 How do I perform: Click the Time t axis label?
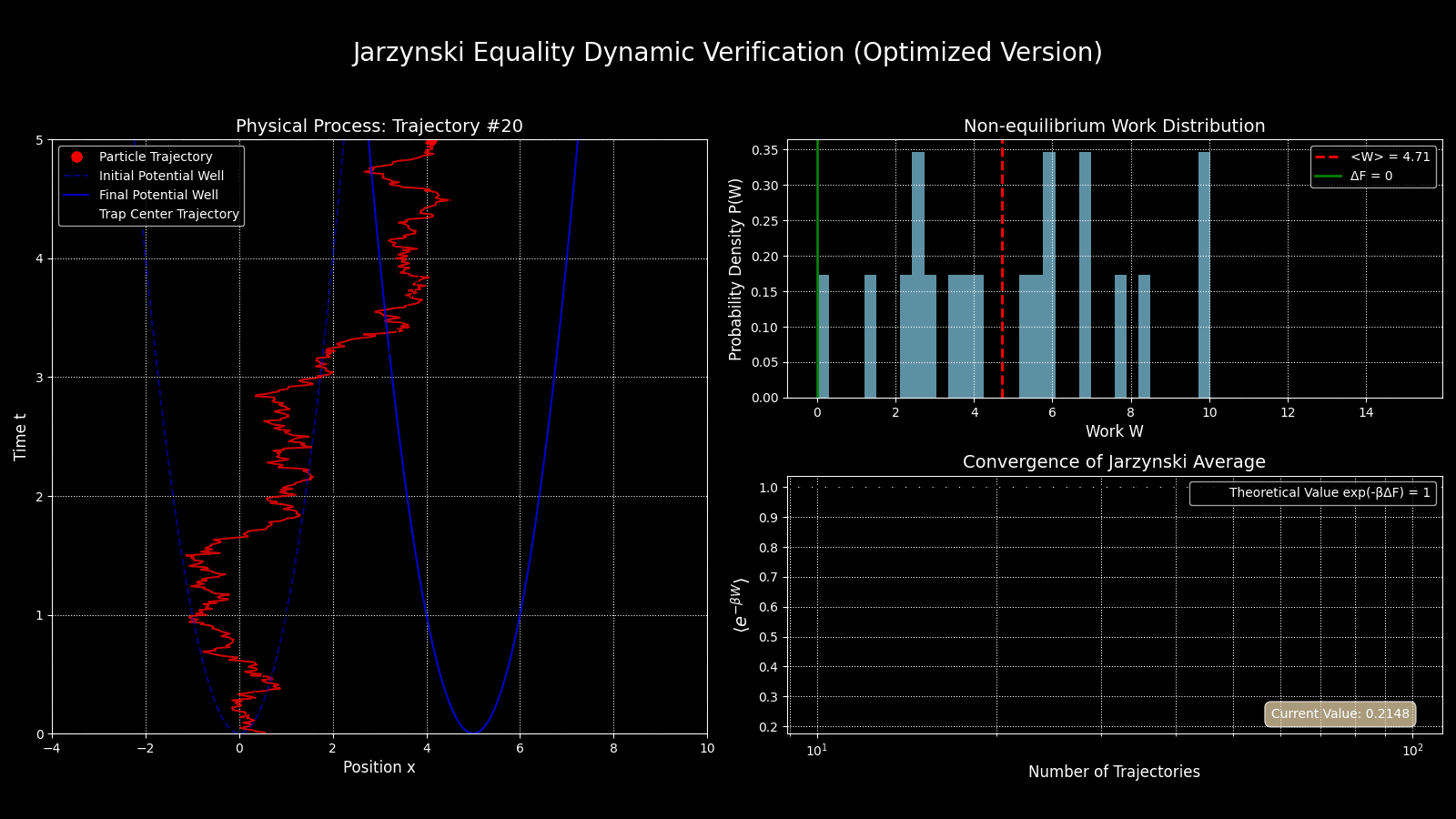pos(21,437)
